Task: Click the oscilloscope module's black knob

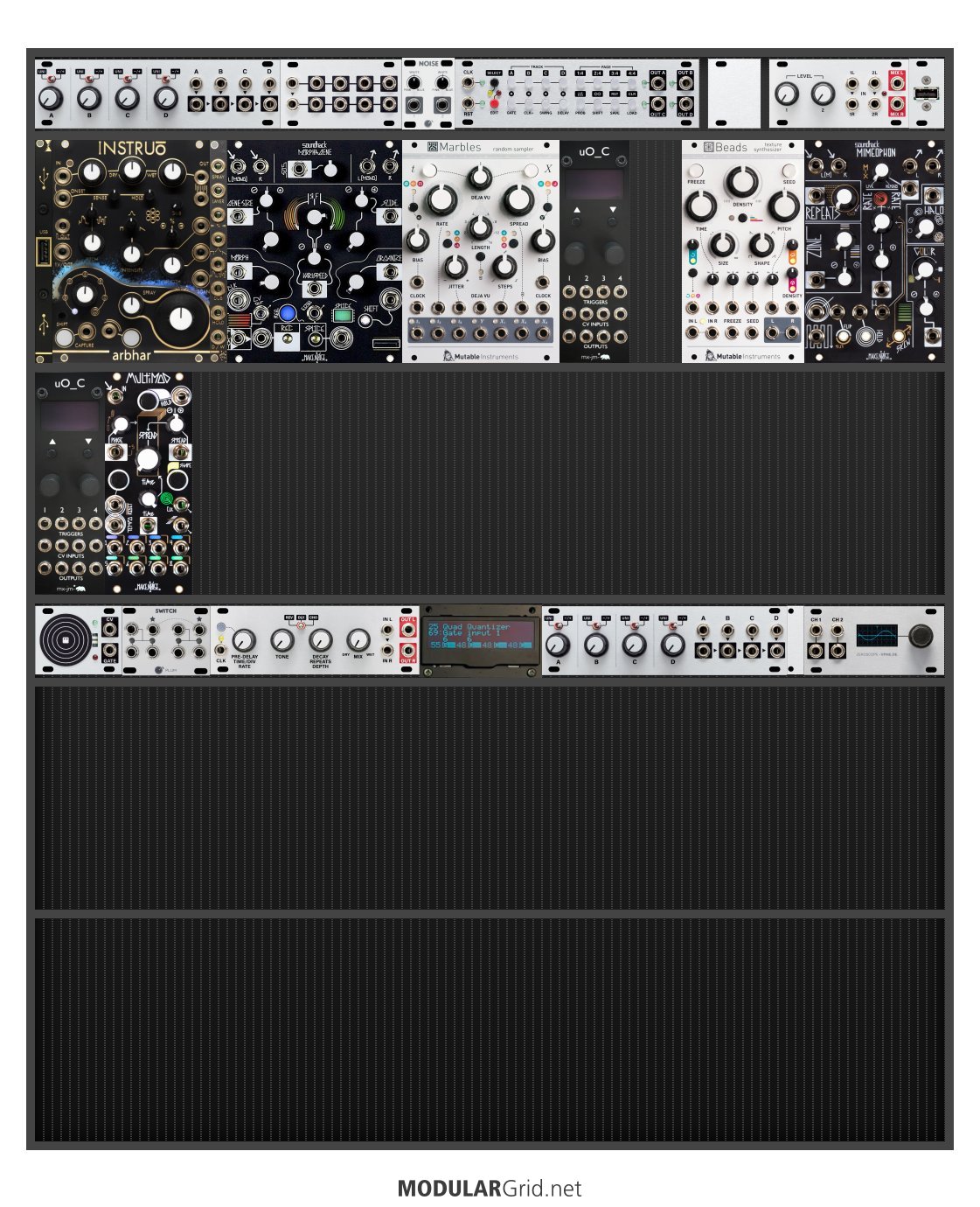Action: pos(921,637)
